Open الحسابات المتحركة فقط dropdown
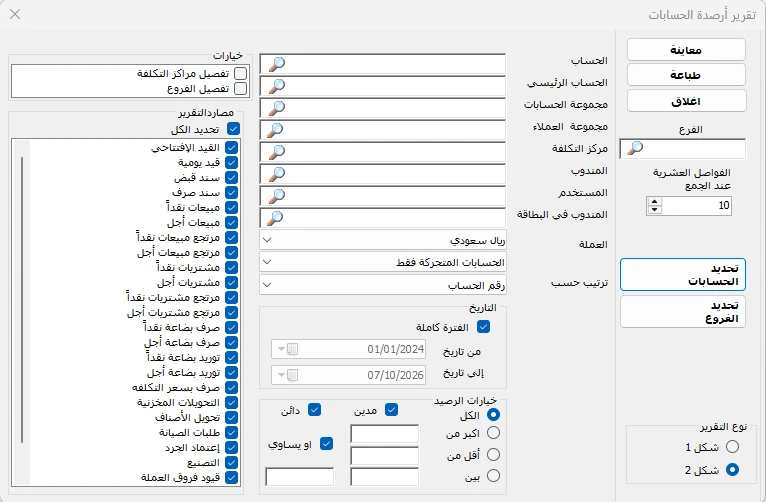 [383, 262]
